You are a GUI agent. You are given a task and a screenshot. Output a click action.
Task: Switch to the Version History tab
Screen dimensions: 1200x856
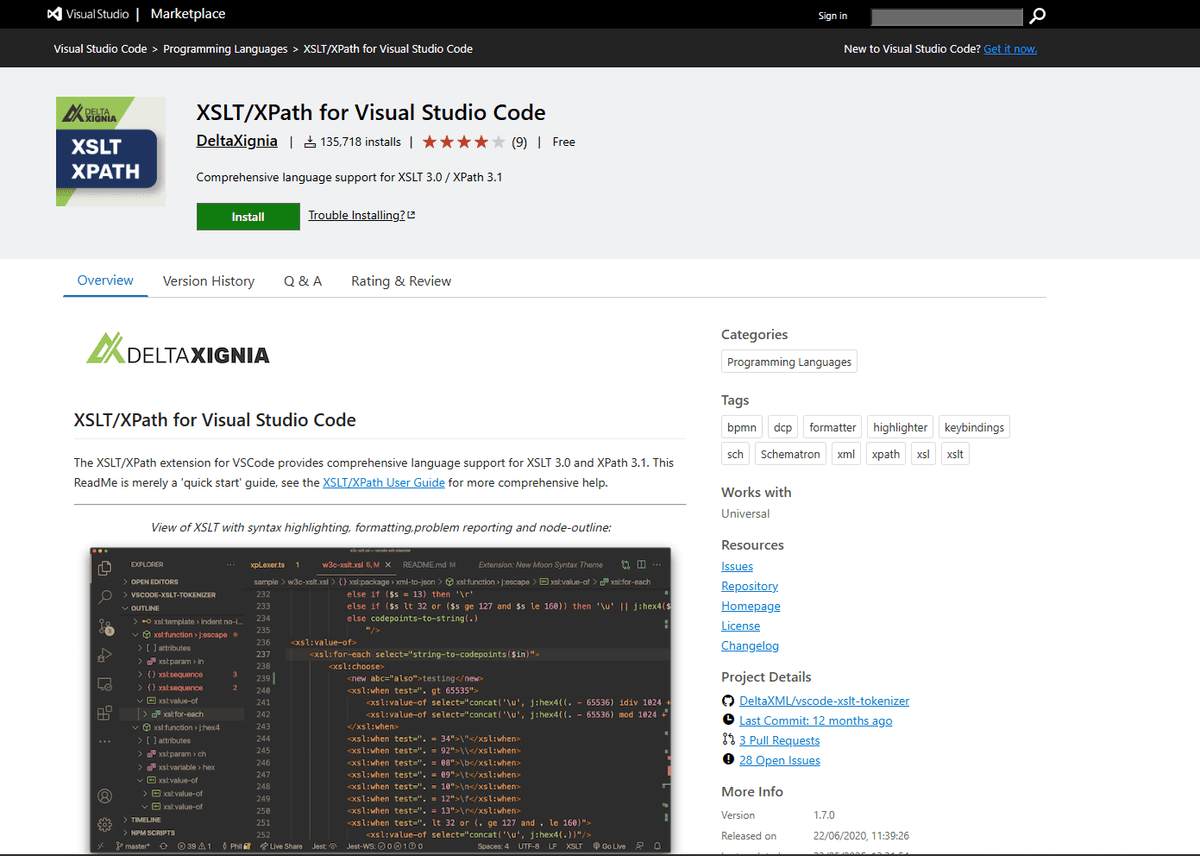click(x=208, y=281)
